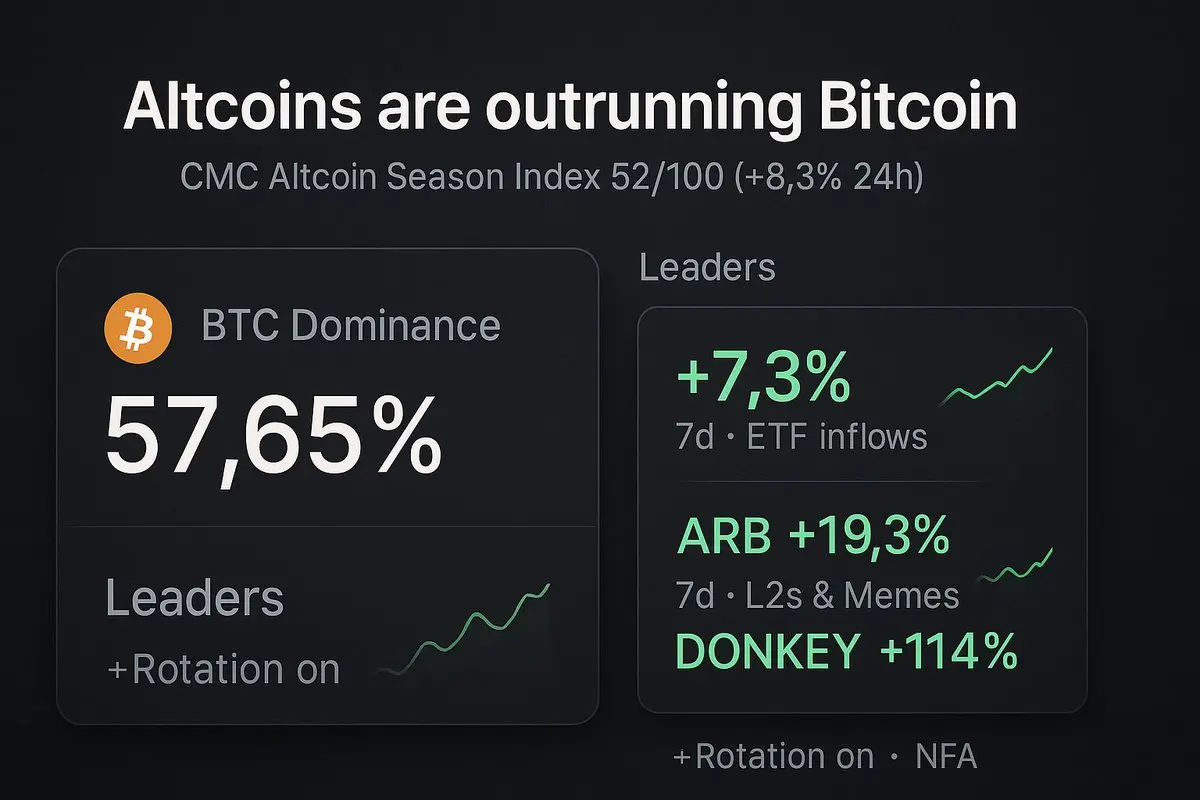This screenshot has height=800, width=1200.
Task: Click the green sparkline beside +7,3%
Action: 997,378
